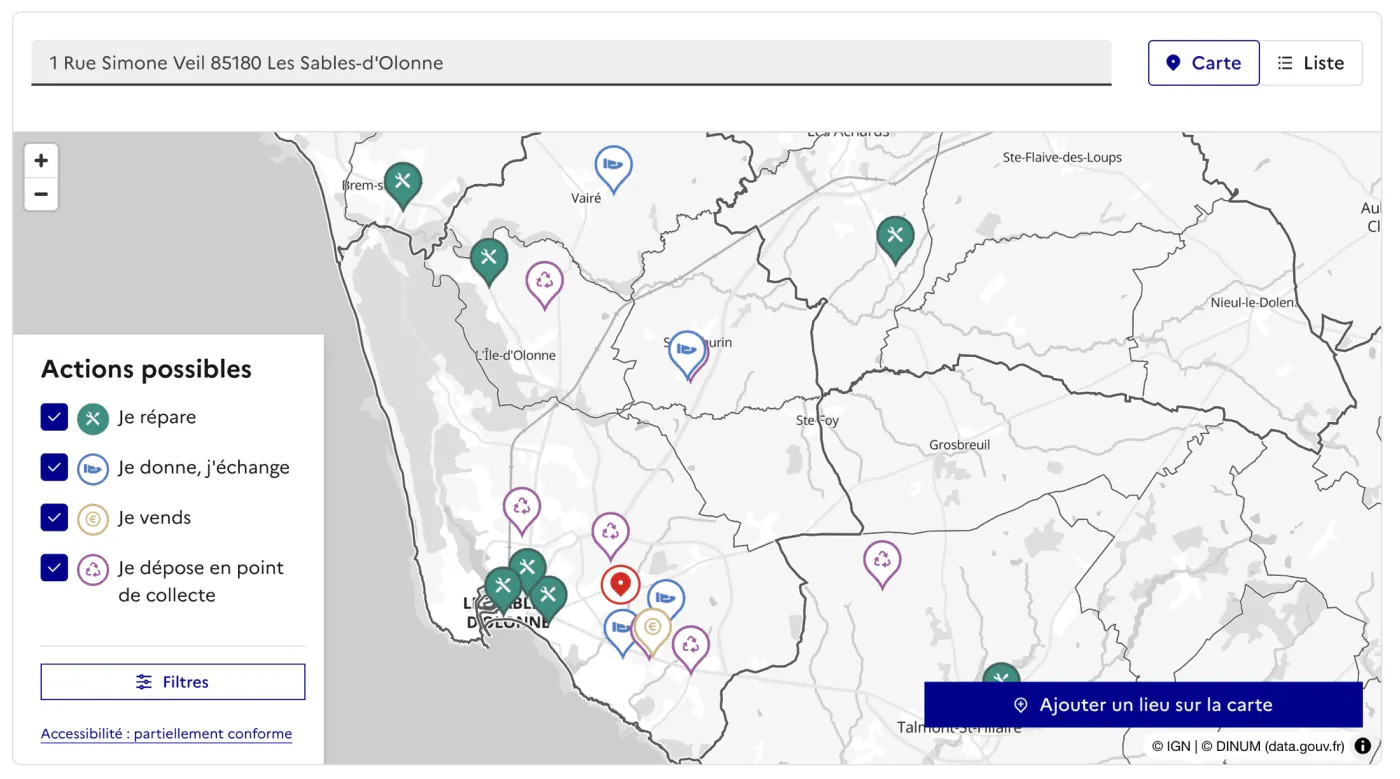1400x779 pixels.
Task: Select the yellow euro sell pin
Action: point(652,632)
